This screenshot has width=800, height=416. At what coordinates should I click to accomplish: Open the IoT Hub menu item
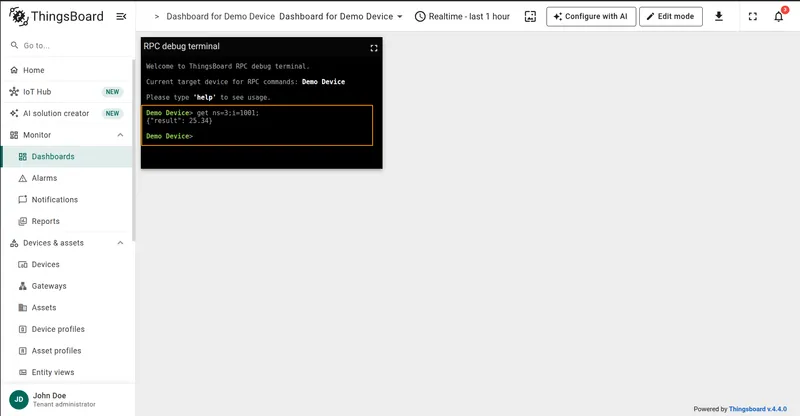(x=67, y=92)
